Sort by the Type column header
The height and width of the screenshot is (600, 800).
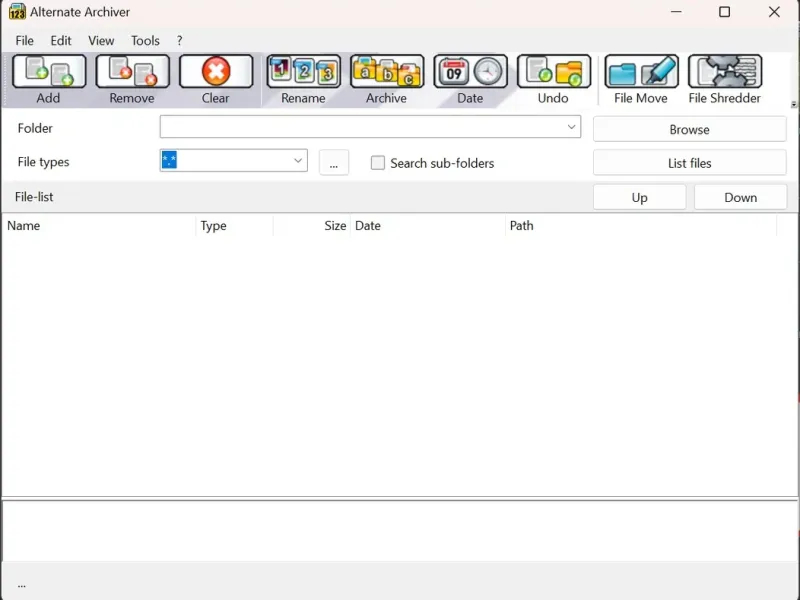pyautogui.click(x=235, y=226)
